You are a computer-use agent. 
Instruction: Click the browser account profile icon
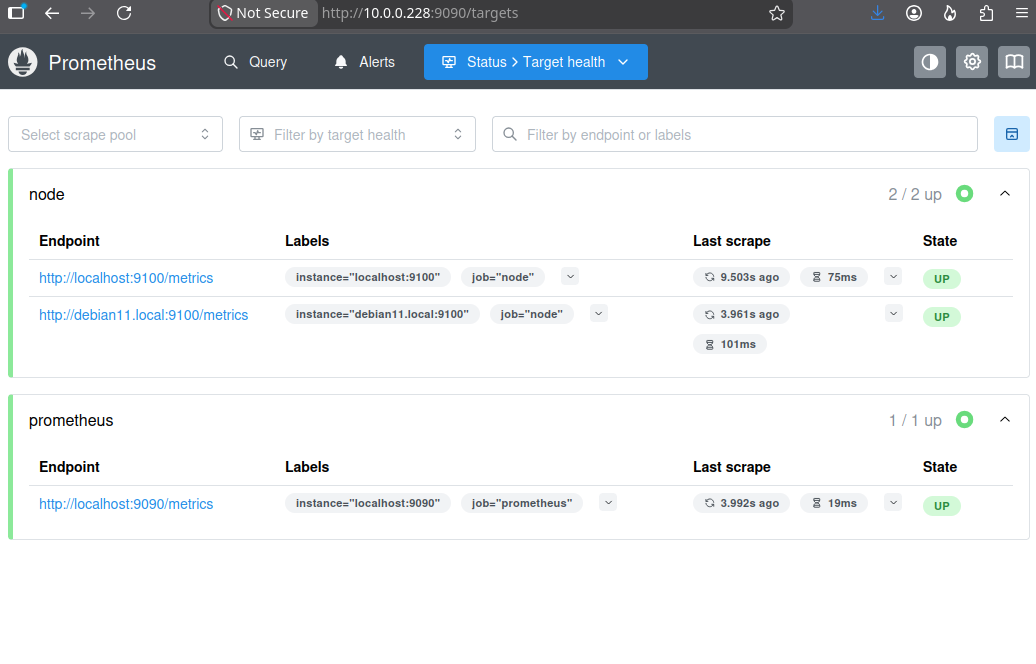tap(914, 13)
